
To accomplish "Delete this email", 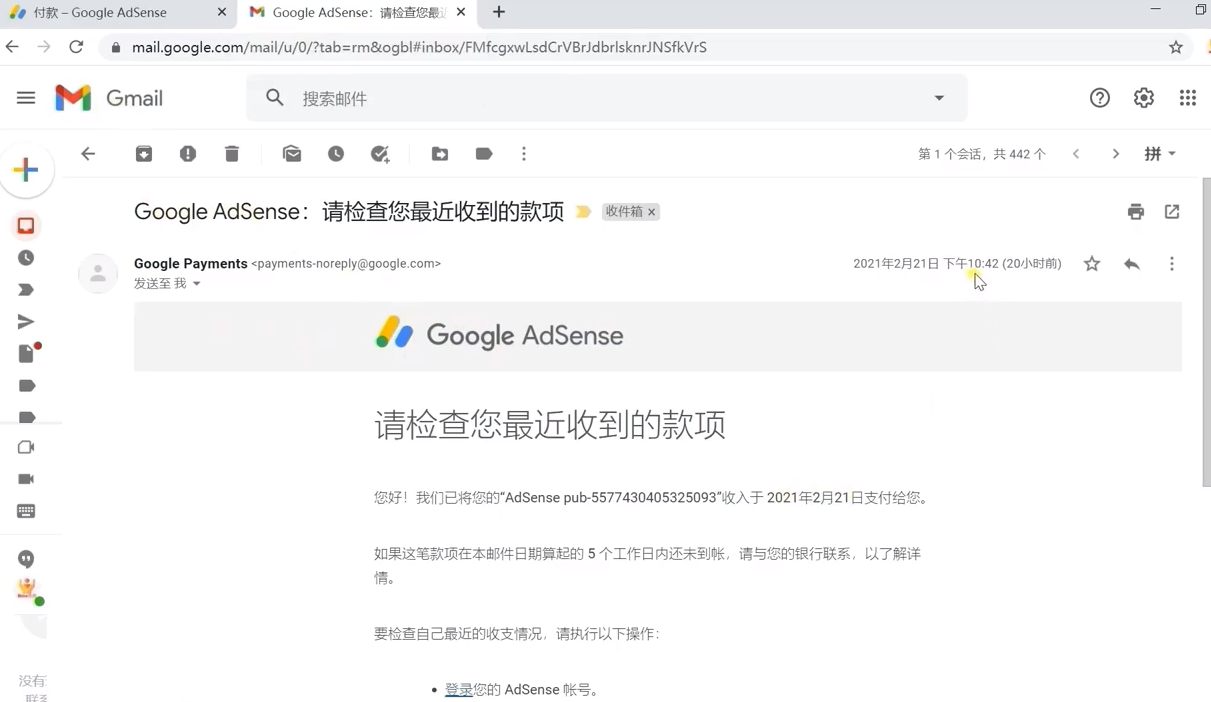I will click(232, 154).
